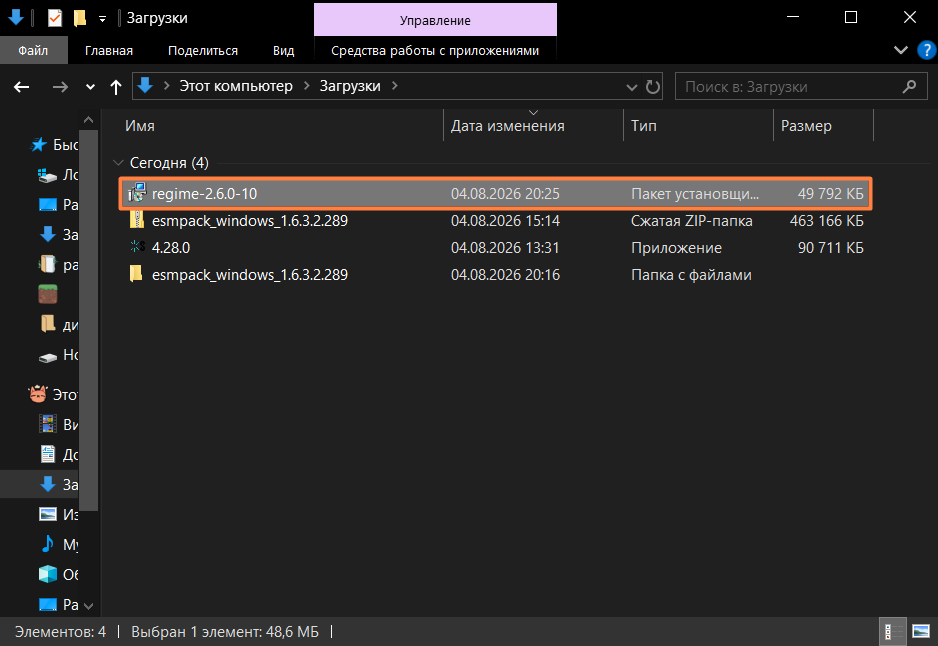938x646 pixels.
Task: Click the Папка с файлами type cell
Action: tap(691, 275)
